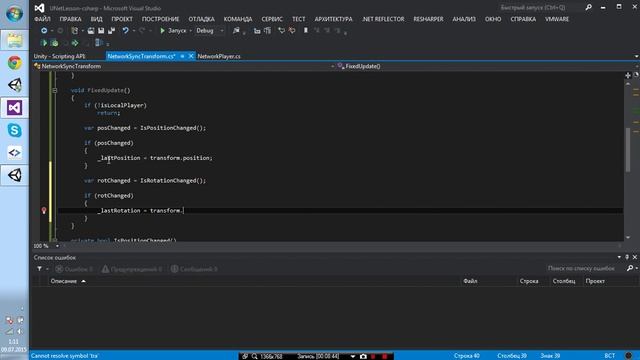Click the attach to Unity and play icon

coord(54,43)
